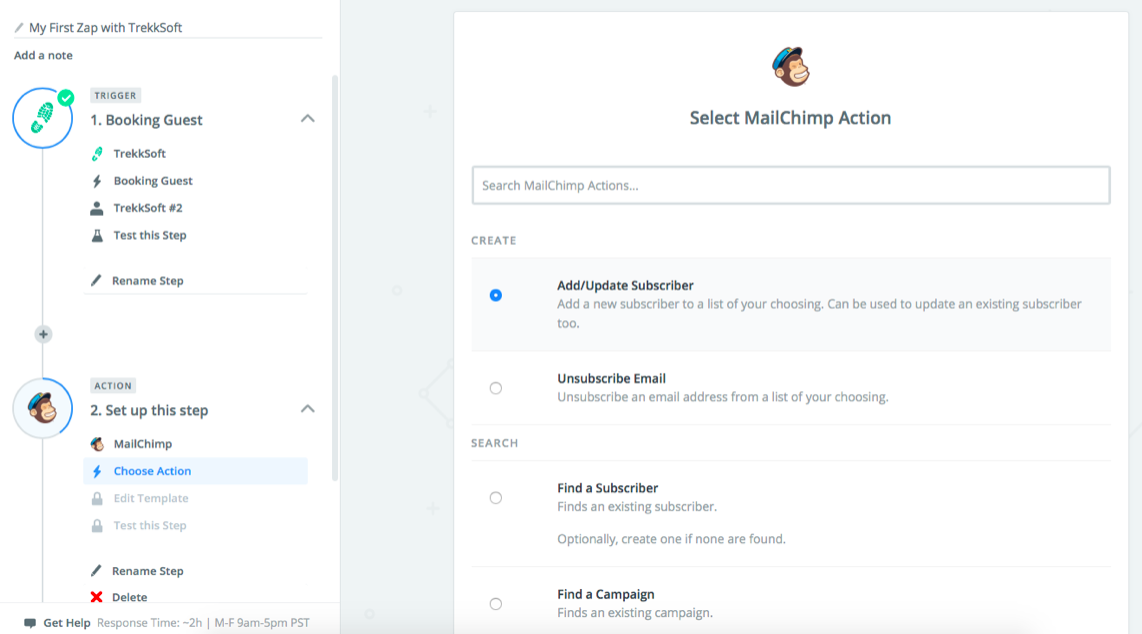
Task: Click the TrekkSoft footprint trigger icon
Action: (42, 118)
